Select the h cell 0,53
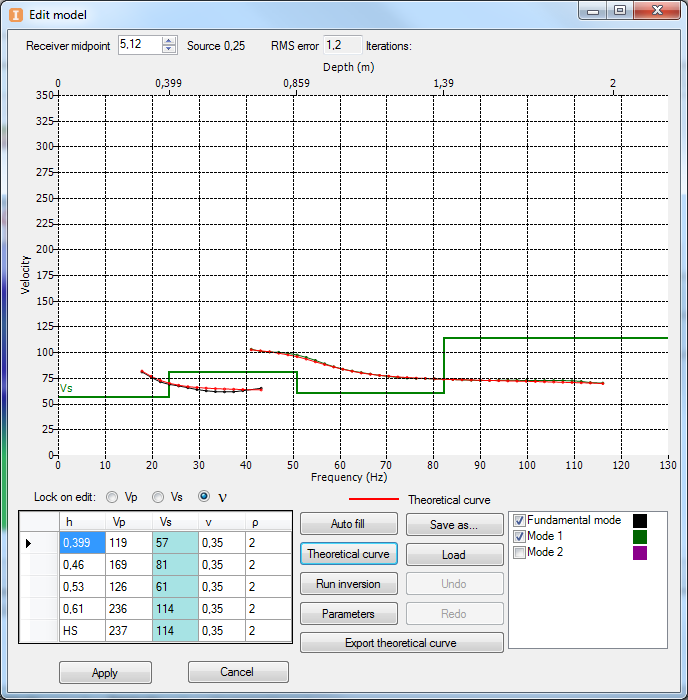This screenshot has width=688, height=700. coord(82,587)
